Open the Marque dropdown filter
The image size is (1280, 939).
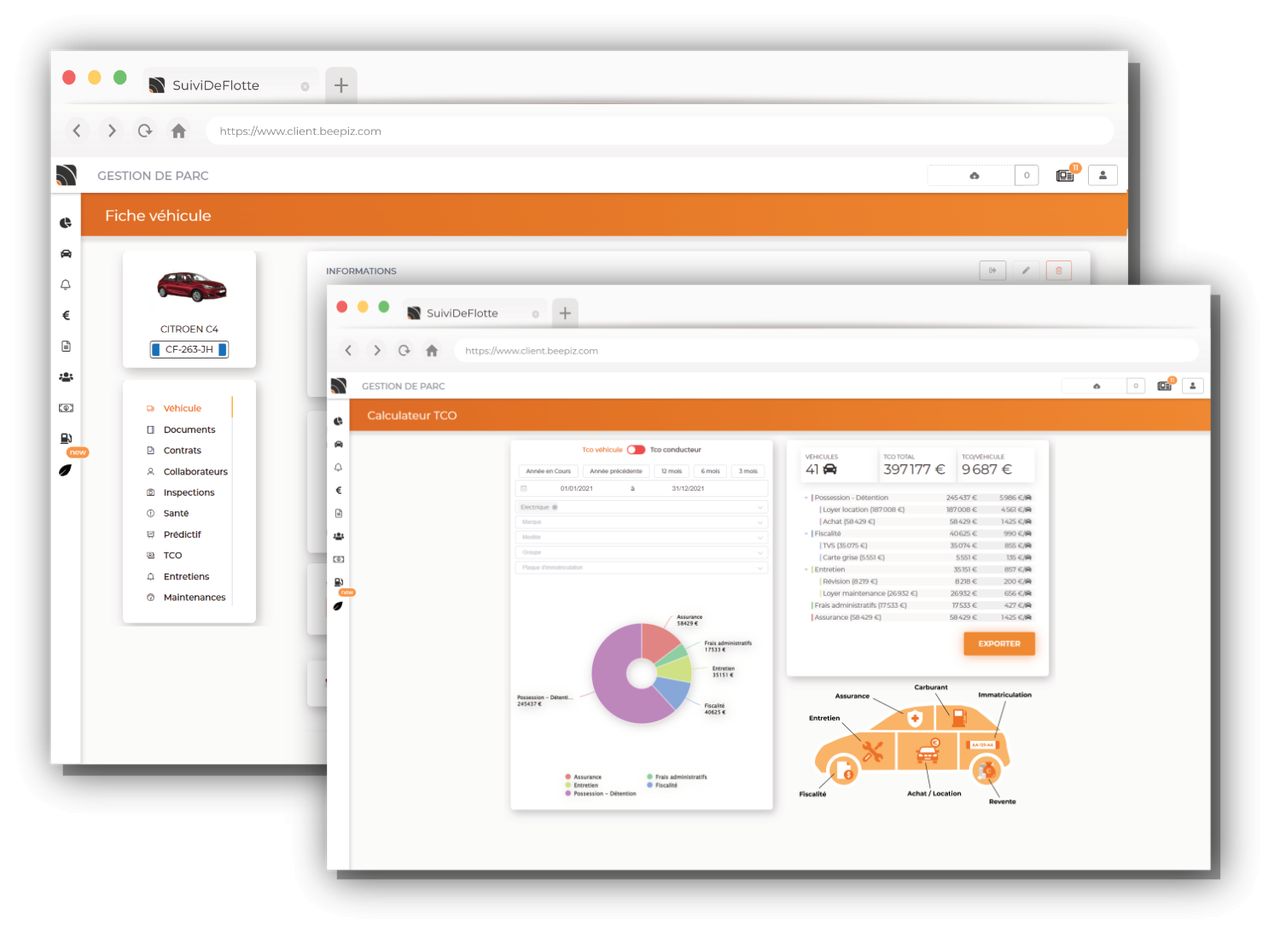641,522
